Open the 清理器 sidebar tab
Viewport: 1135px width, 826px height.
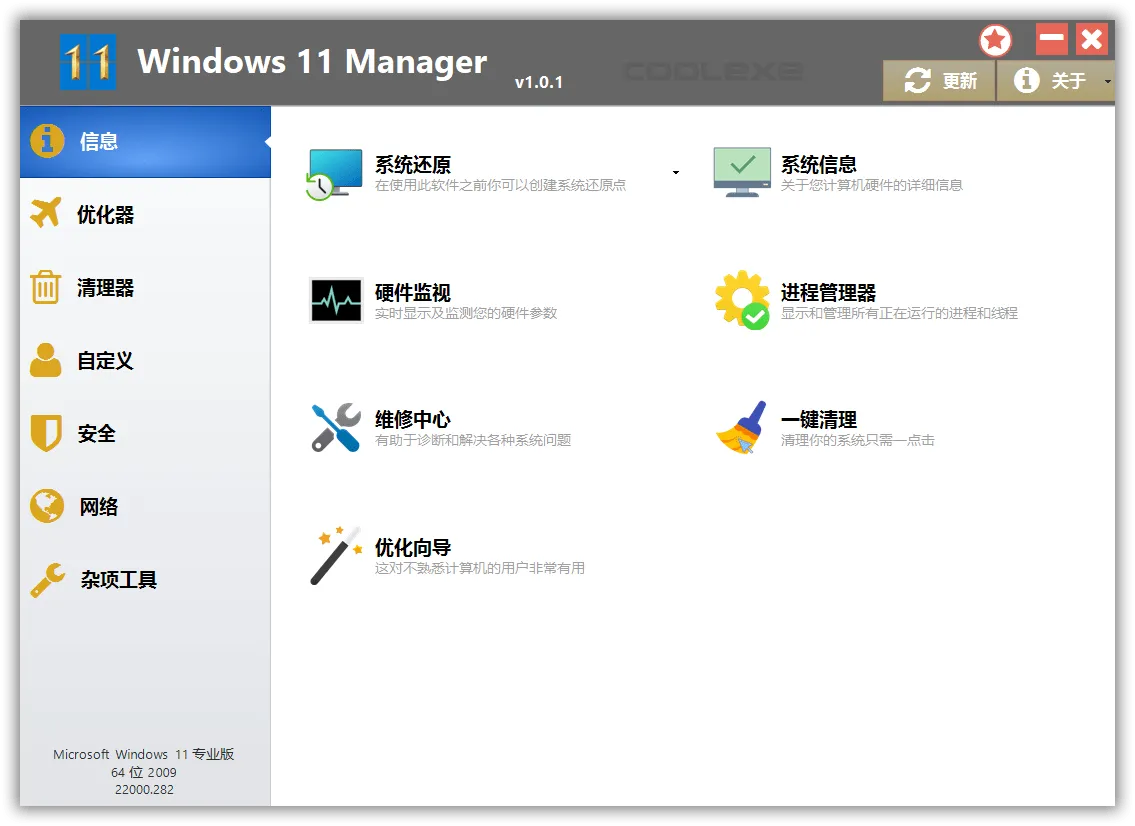[x=145, y=287]
